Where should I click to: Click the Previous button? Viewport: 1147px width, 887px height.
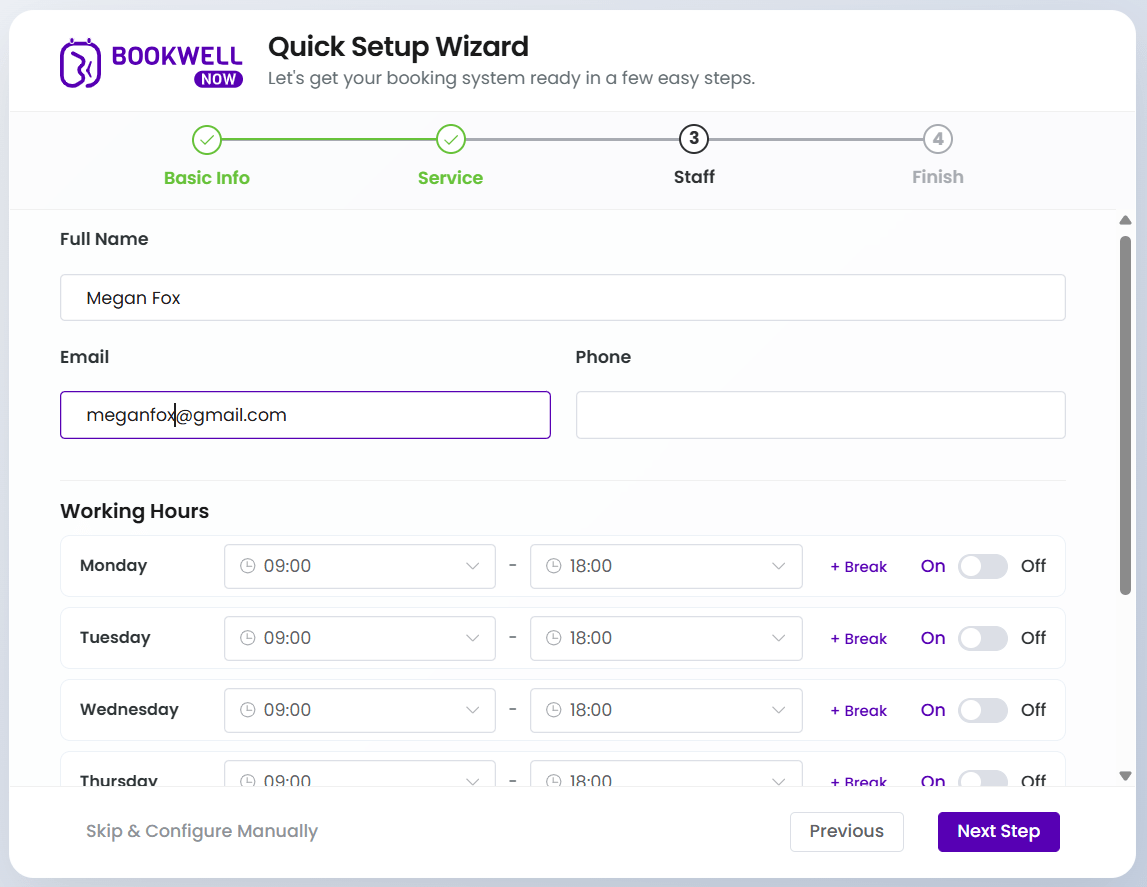click(846, 831)
